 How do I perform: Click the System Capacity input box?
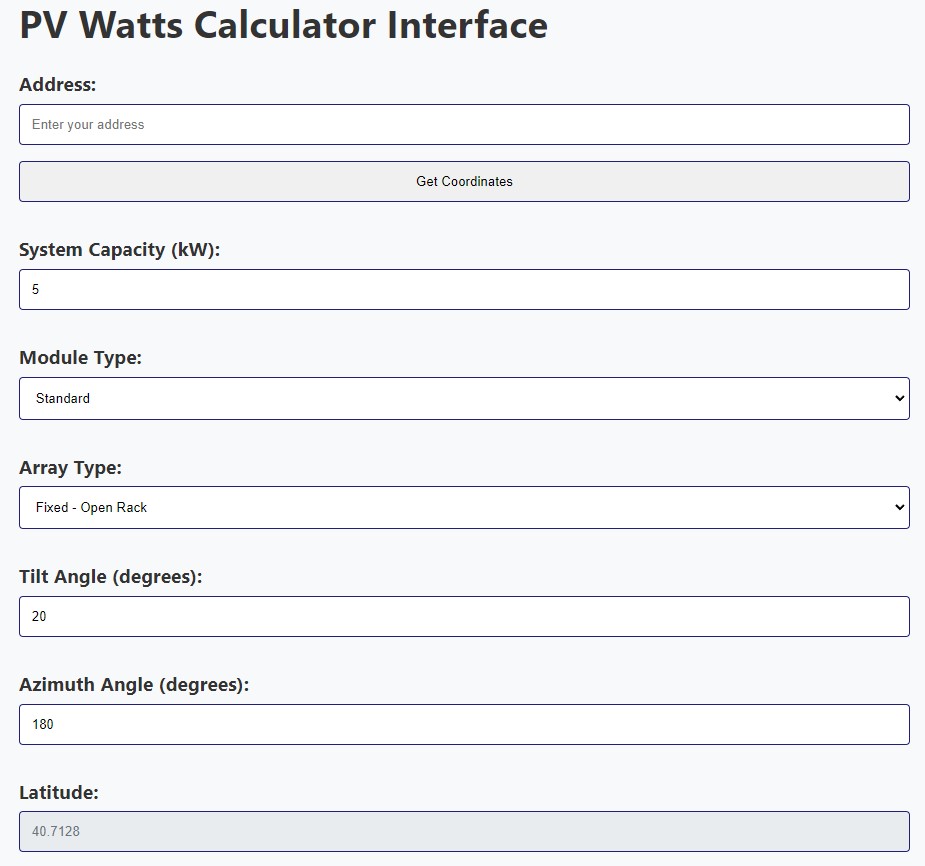click(x=463, y=289)
